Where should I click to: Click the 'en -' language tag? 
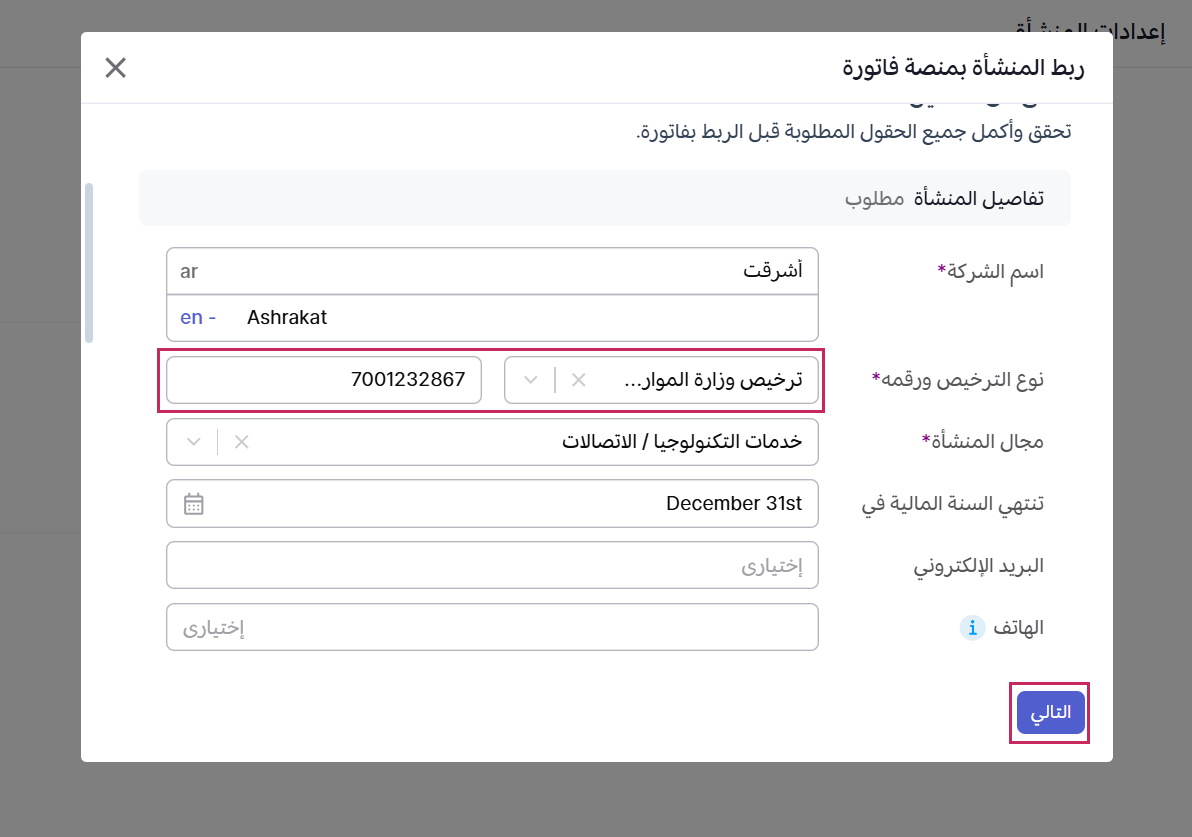198,318
